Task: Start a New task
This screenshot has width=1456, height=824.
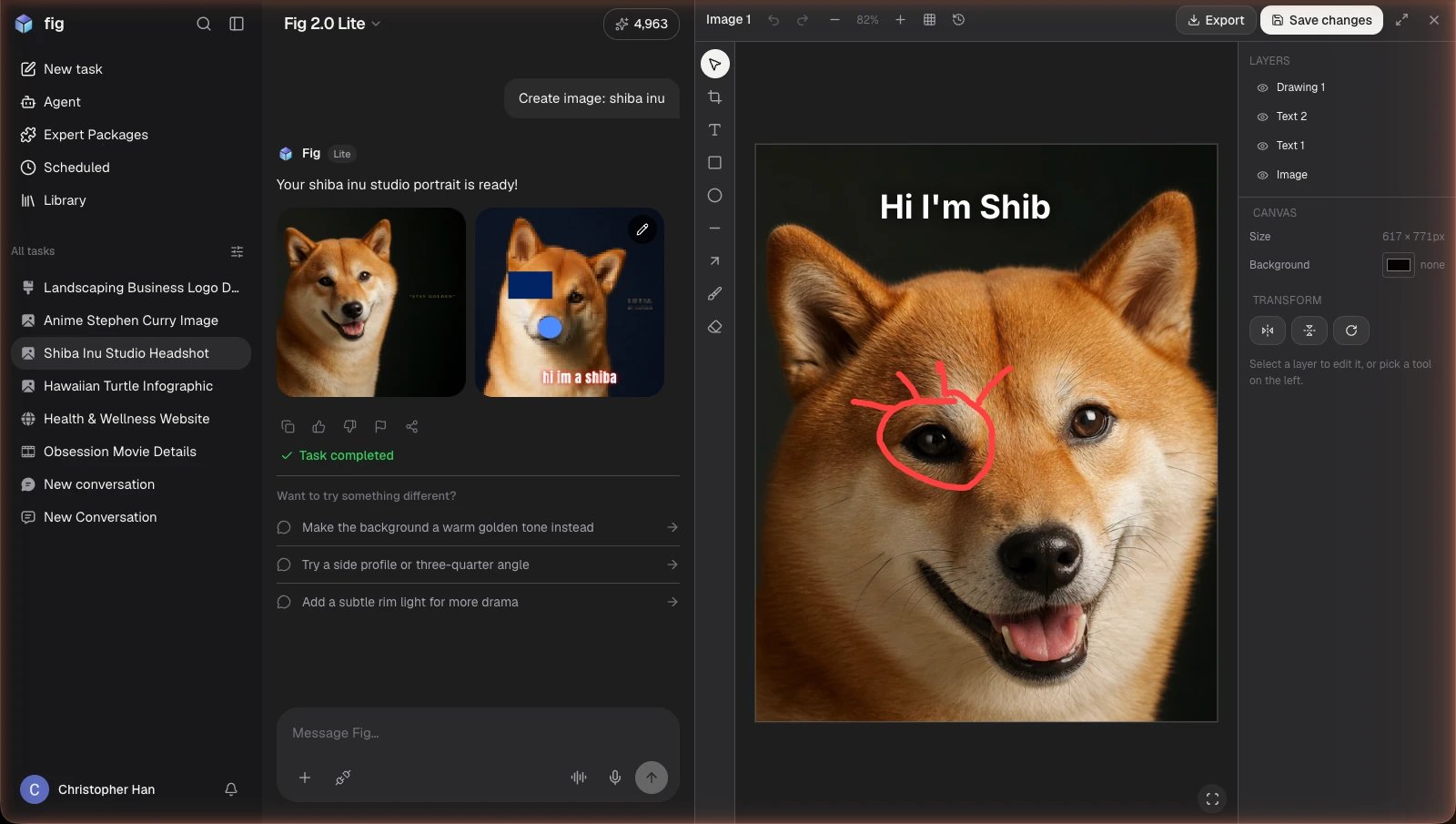Action: (x=131, y=69)
